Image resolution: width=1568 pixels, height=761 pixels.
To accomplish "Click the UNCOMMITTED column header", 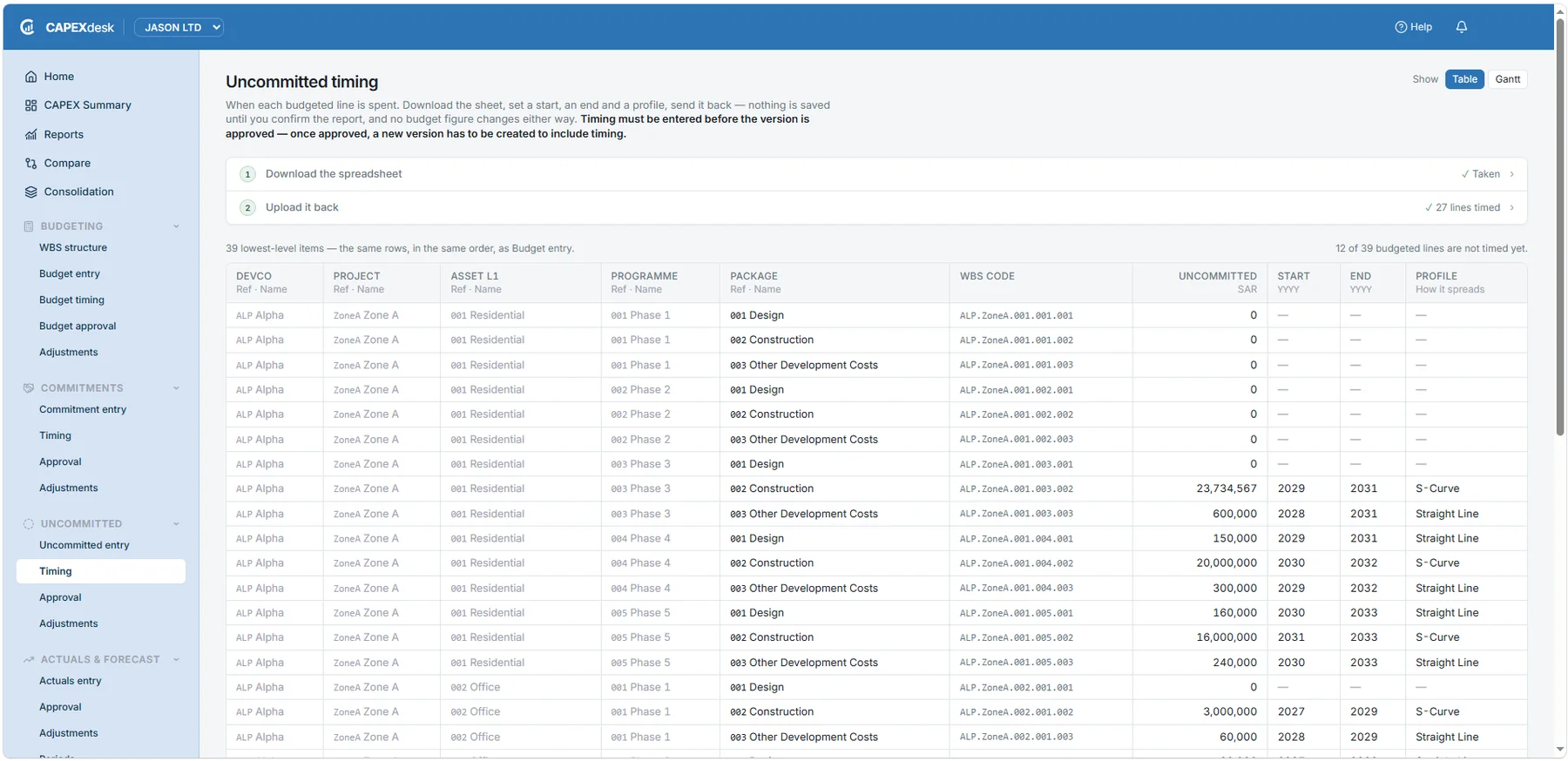I will pyautogui.click(x=1218, y=277).
